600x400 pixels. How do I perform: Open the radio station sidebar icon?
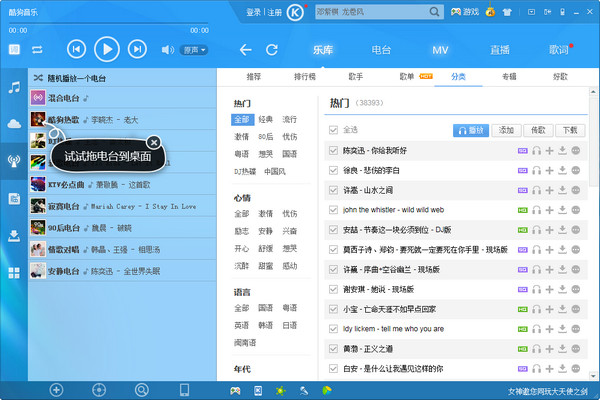click(14, 160)
